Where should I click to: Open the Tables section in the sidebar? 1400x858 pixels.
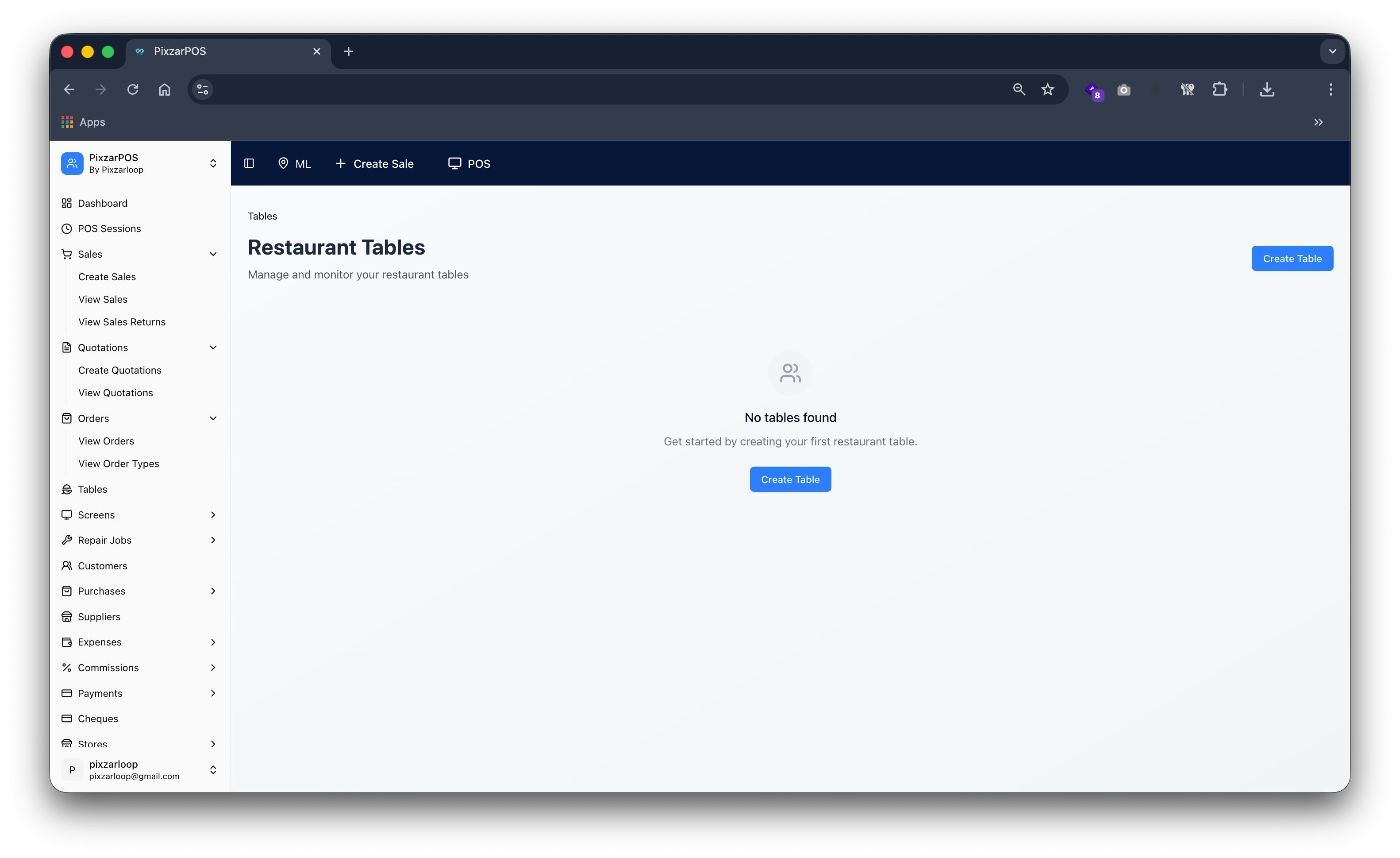click(92, 489)
